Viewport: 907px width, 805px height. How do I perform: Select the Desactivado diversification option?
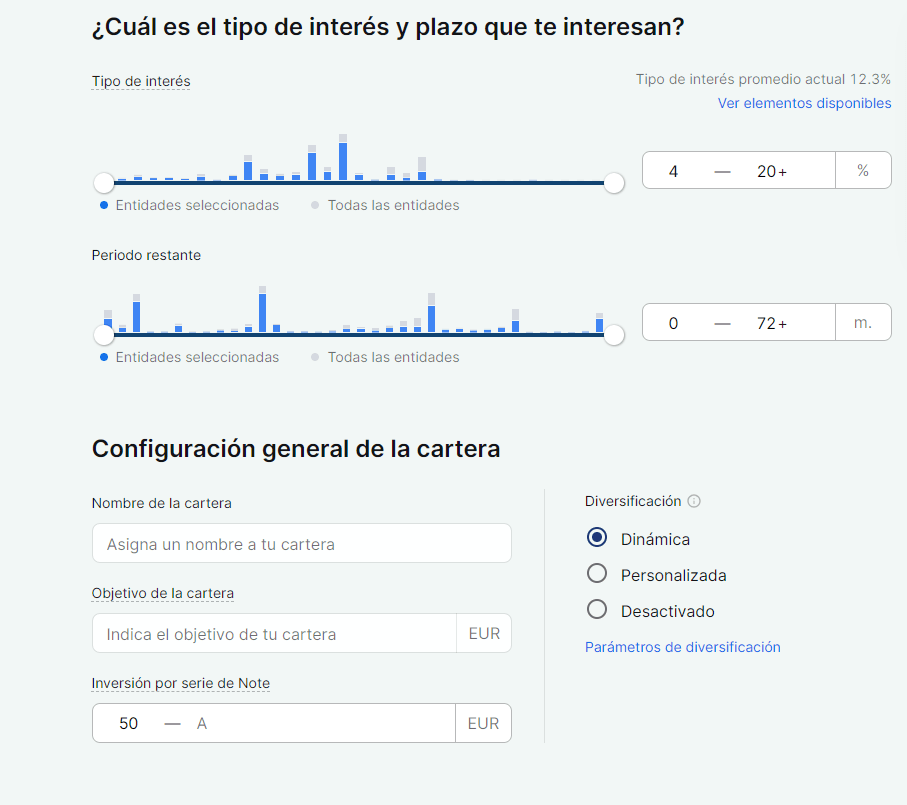597,610
